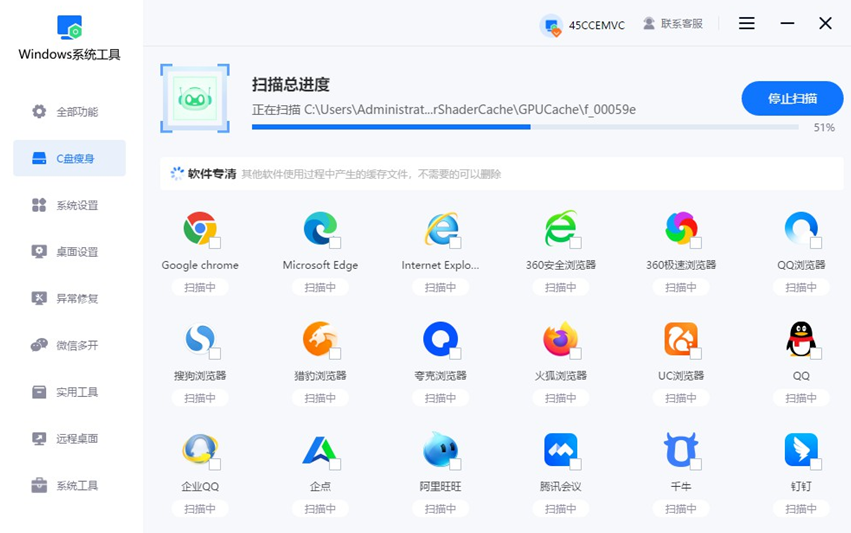Click the scanning file path text
851x533 pixels.
pyautogui.click(x=444, y=110)
